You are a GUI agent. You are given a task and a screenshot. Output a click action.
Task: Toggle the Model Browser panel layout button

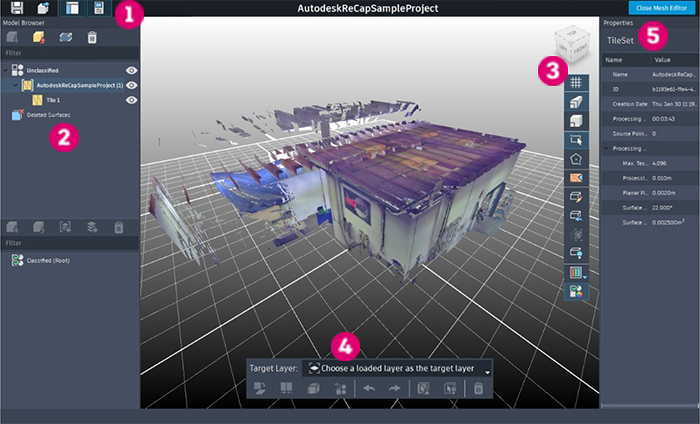tap(72, 8)
